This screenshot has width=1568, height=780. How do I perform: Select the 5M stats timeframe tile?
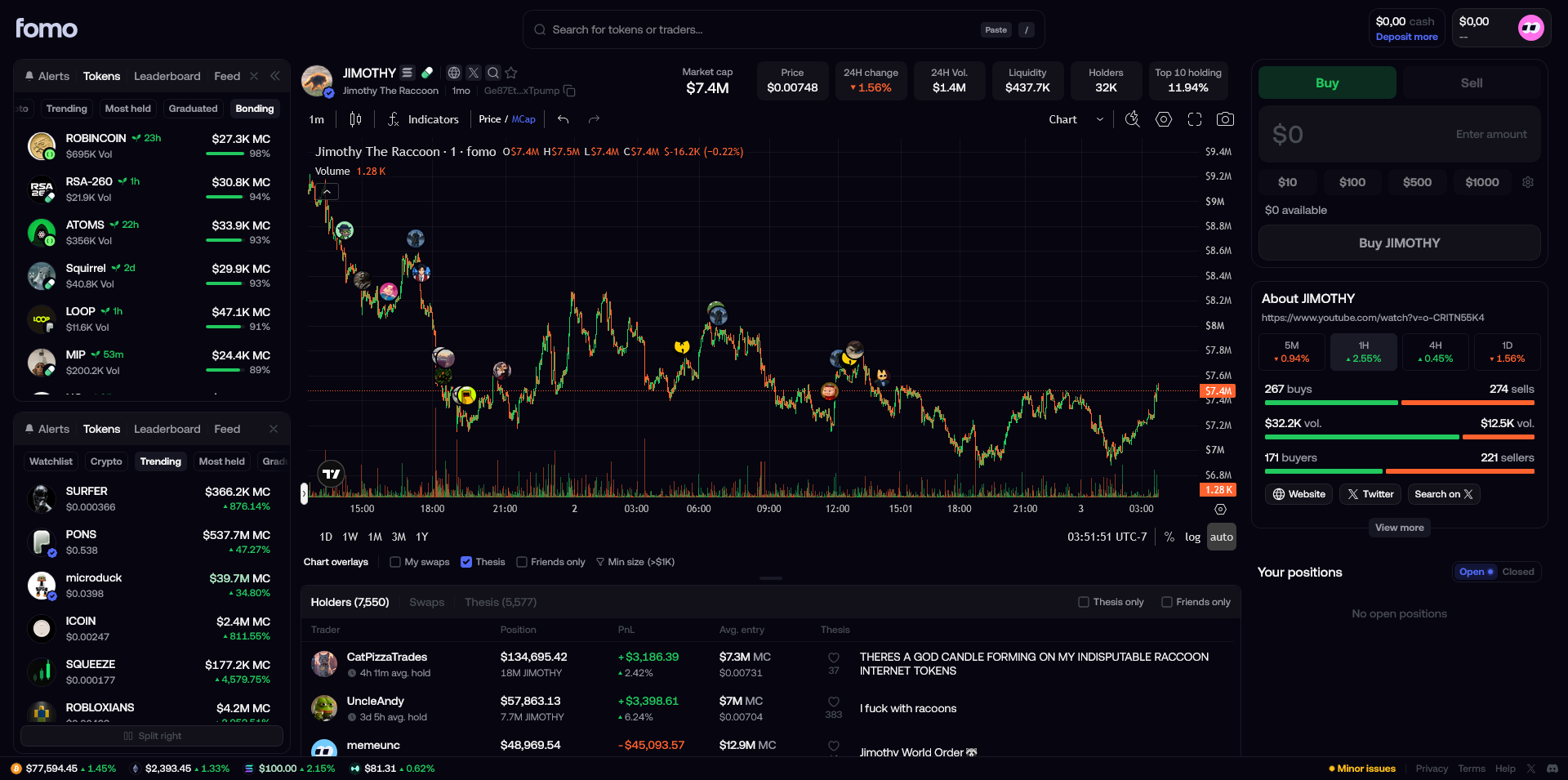tap(1292, 352)
